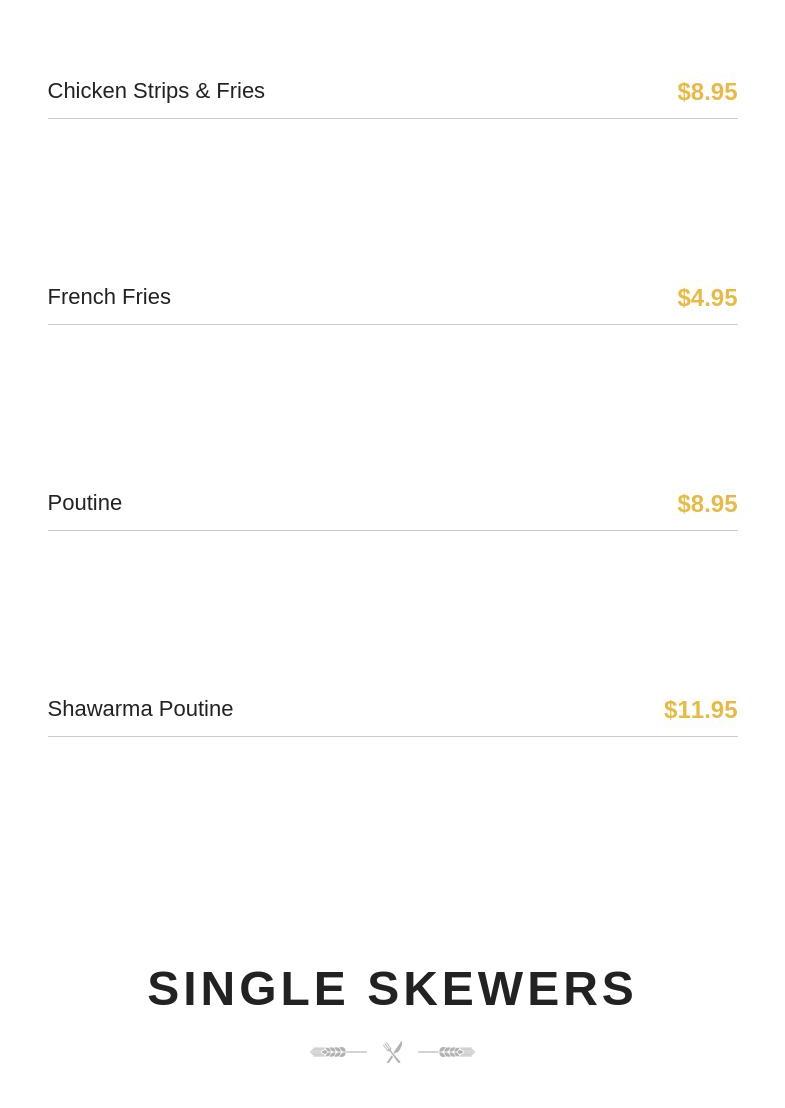Image resolution: width=785 pixels, height=1108 pixels.
Task: Click the SINGLE SKEWERS section heading
Action: tap(392, 989)
